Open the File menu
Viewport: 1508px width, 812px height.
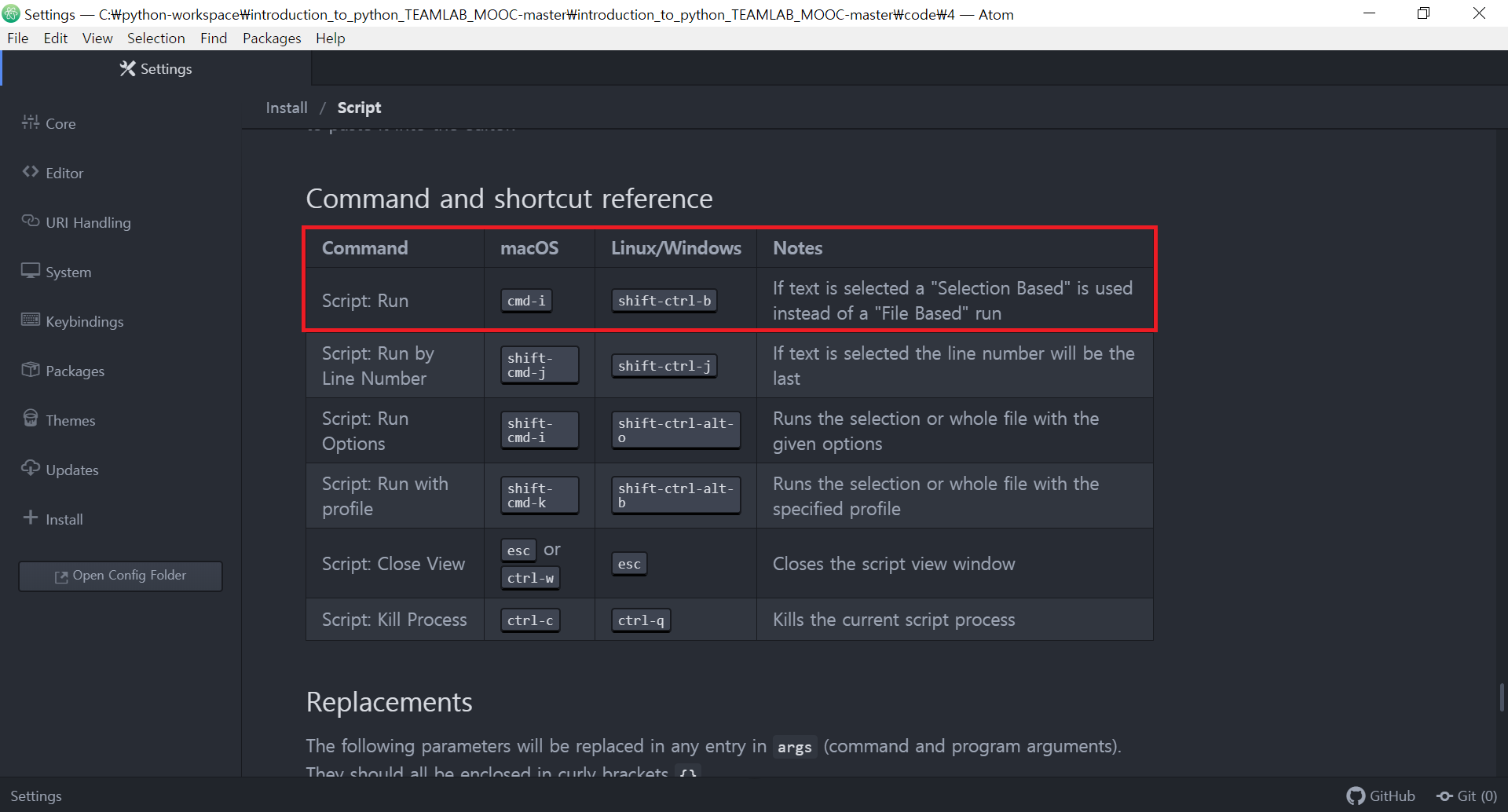tap(17, 38)
